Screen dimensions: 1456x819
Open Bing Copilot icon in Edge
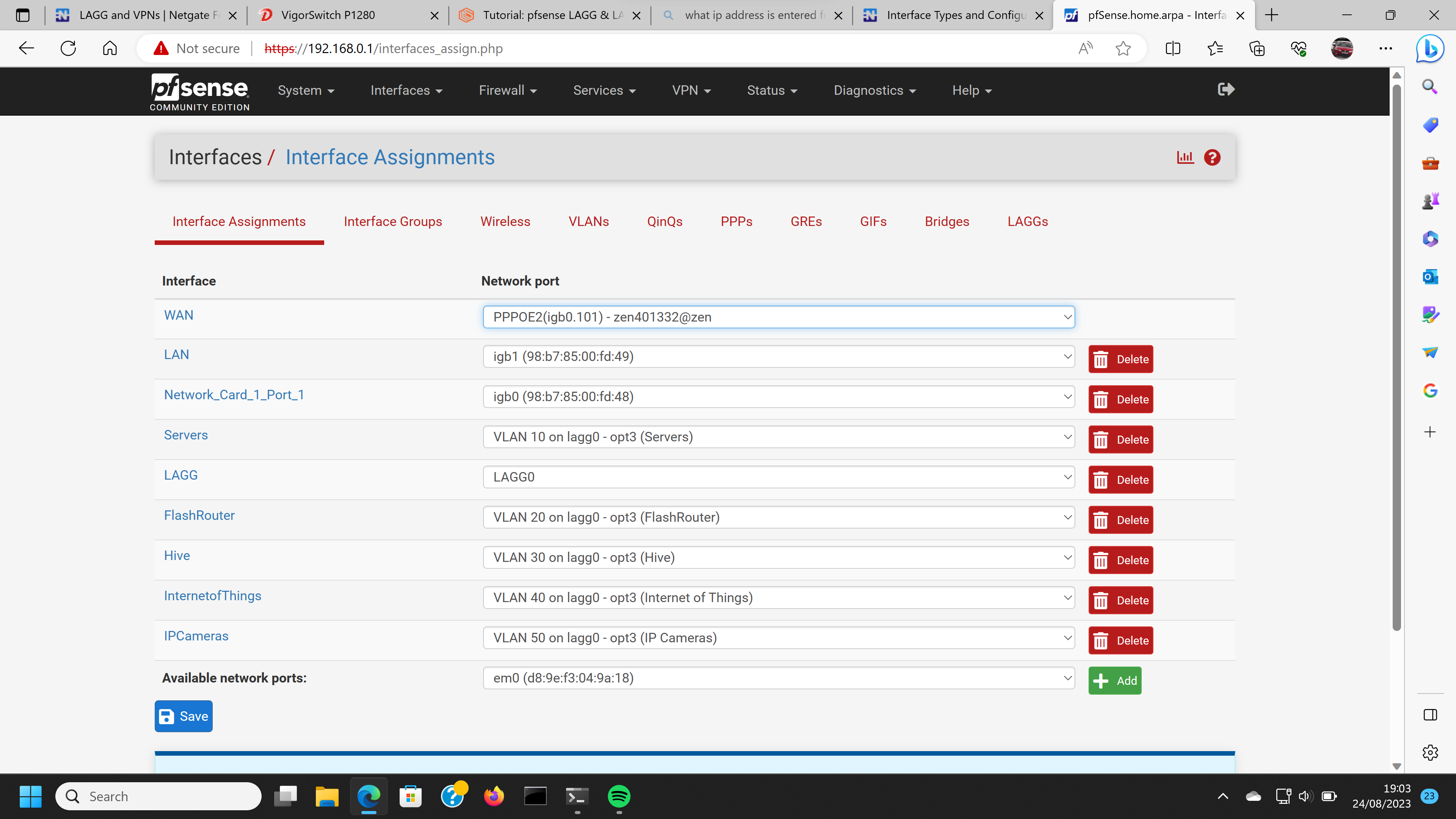[1430, 49]
